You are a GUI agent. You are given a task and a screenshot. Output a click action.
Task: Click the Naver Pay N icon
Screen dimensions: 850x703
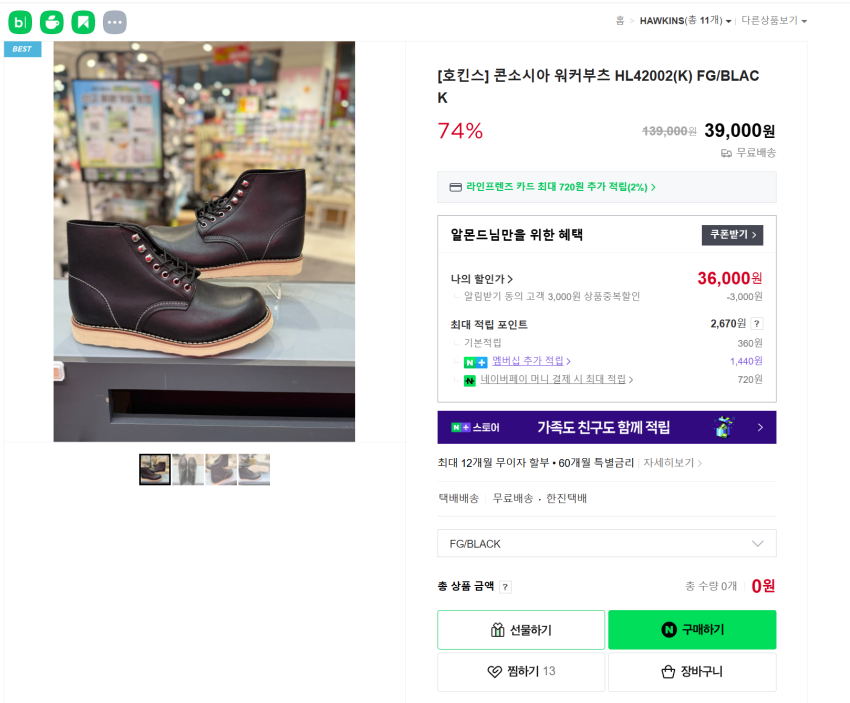[469, 380]
